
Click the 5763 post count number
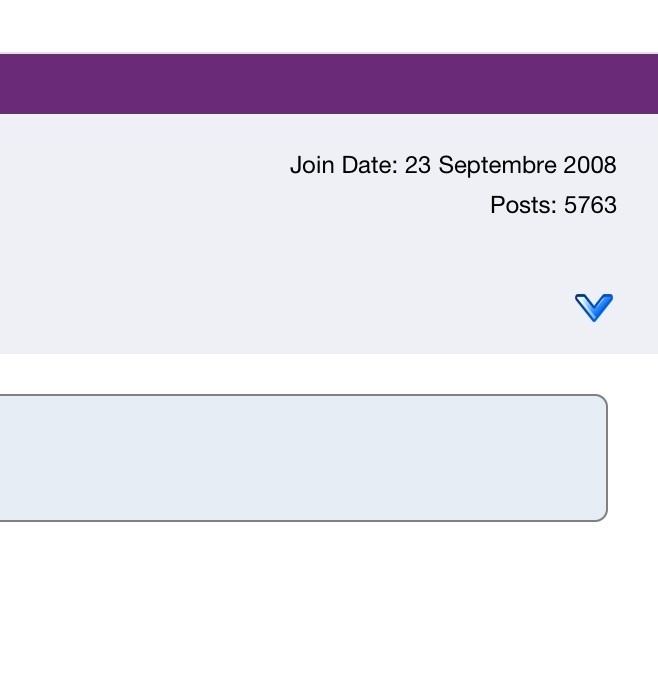pos(590,206)
